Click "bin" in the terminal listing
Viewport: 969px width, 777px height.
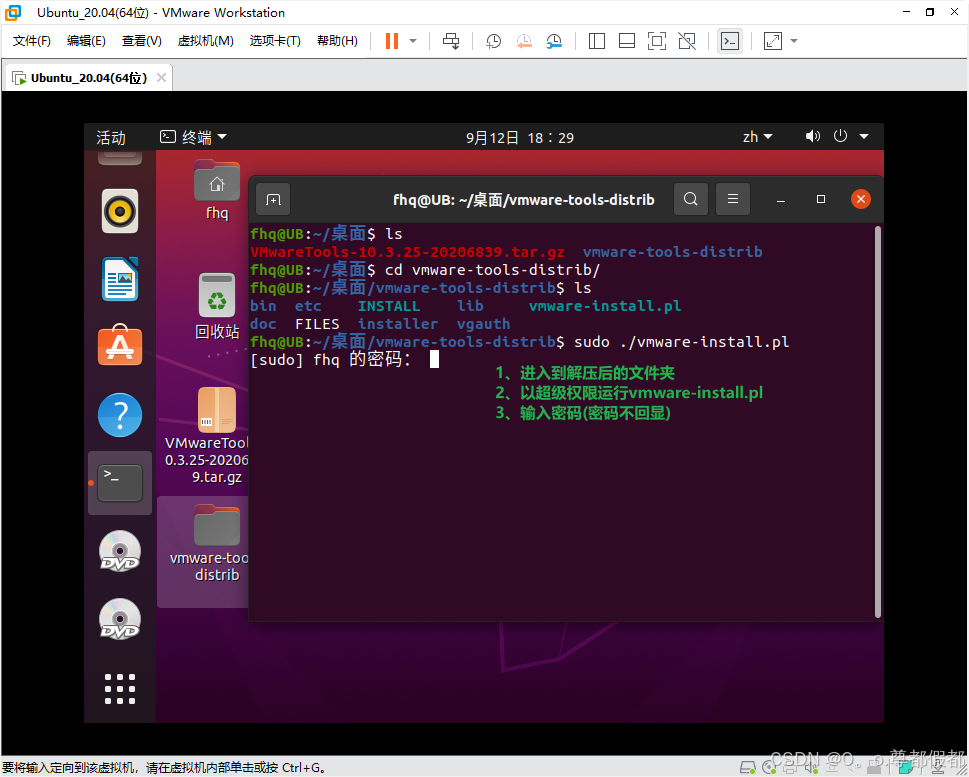[x=263, y=306]
